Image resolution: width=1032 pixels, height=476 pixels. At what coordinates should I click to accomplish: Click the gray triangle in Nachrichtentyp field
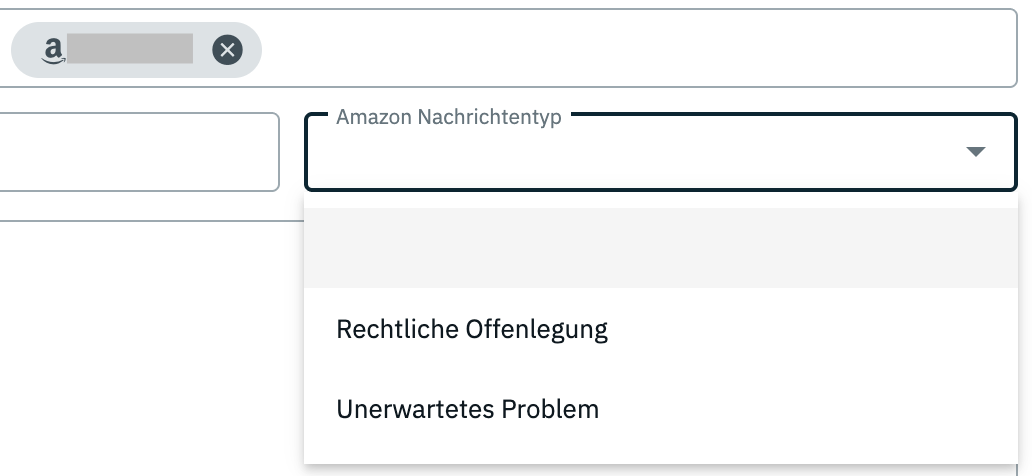click(x=976, y=152)
